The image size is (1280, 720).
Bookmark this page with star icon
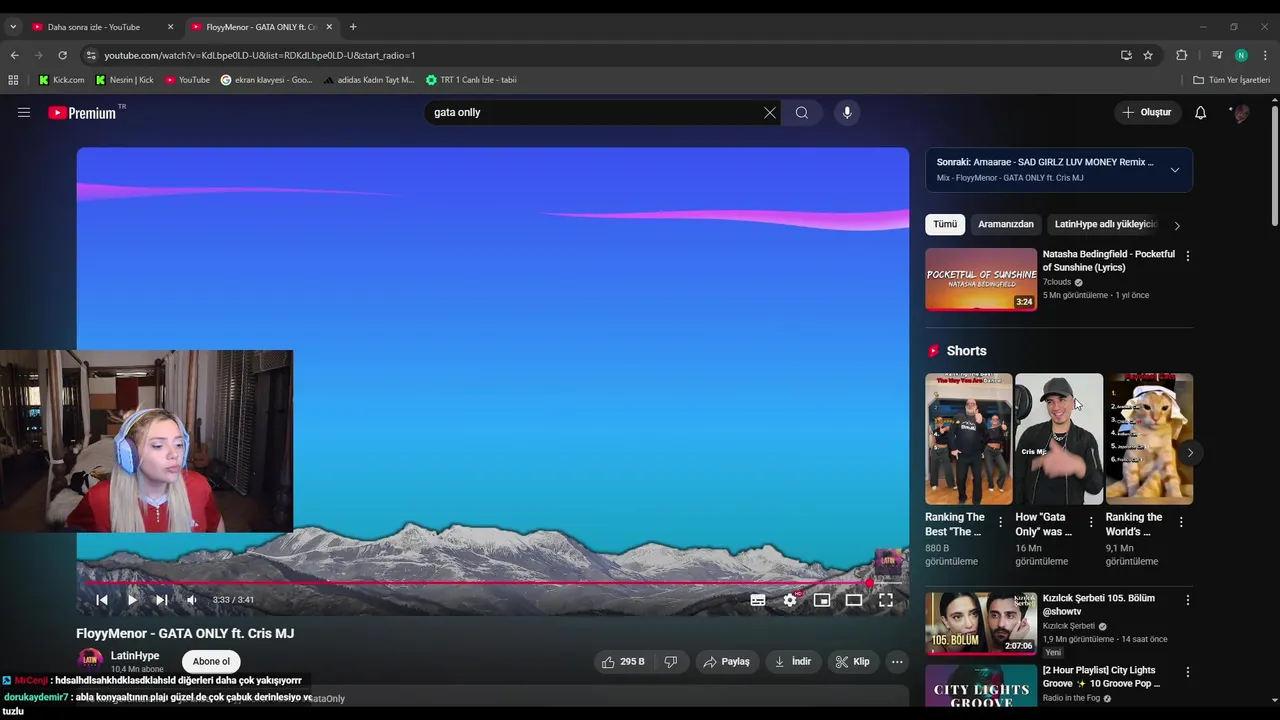pyautogui.click(x=1148, y=55)
